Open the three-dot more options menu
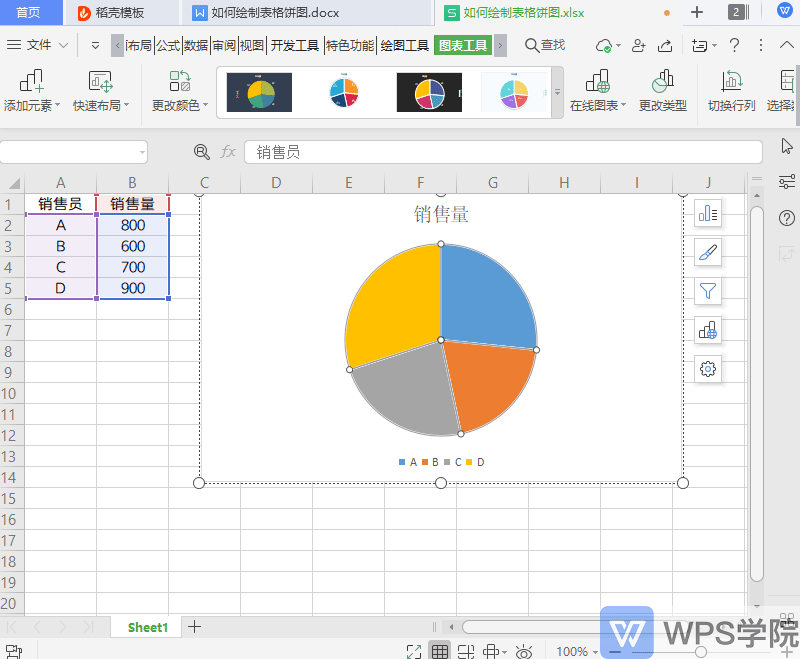The image size is (800, 659). [761, 45]
